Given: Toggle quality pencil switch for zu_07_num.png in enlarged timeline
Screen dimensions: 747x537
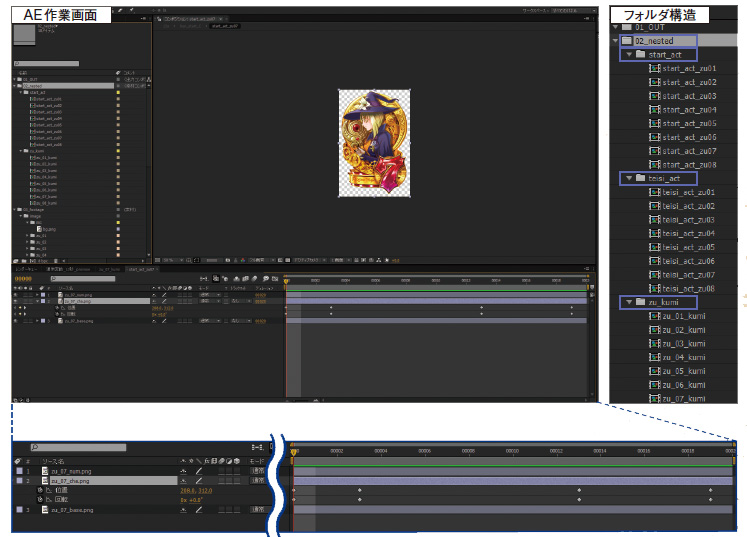Looking at the screenshot, I should [x=199, y=471].
